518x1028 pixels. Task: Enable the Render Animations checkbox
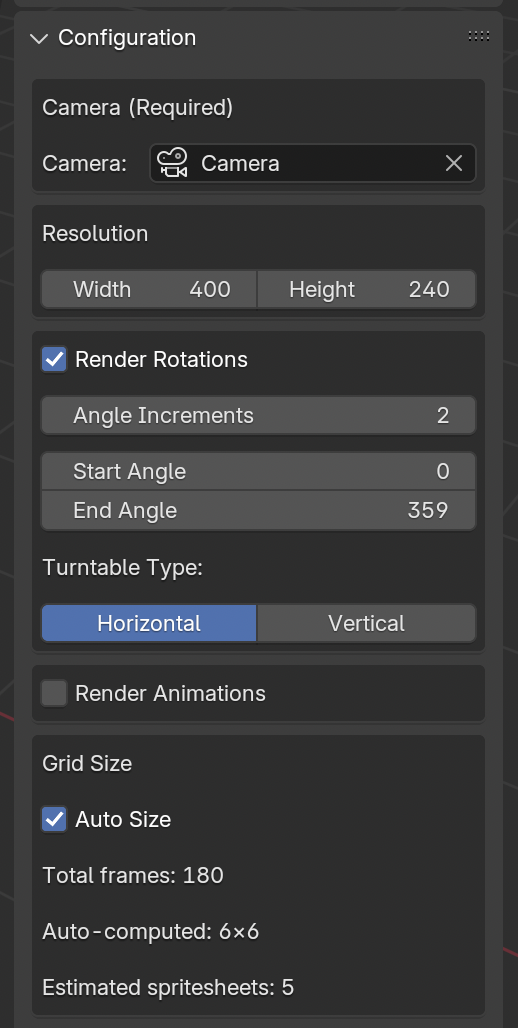54,693
